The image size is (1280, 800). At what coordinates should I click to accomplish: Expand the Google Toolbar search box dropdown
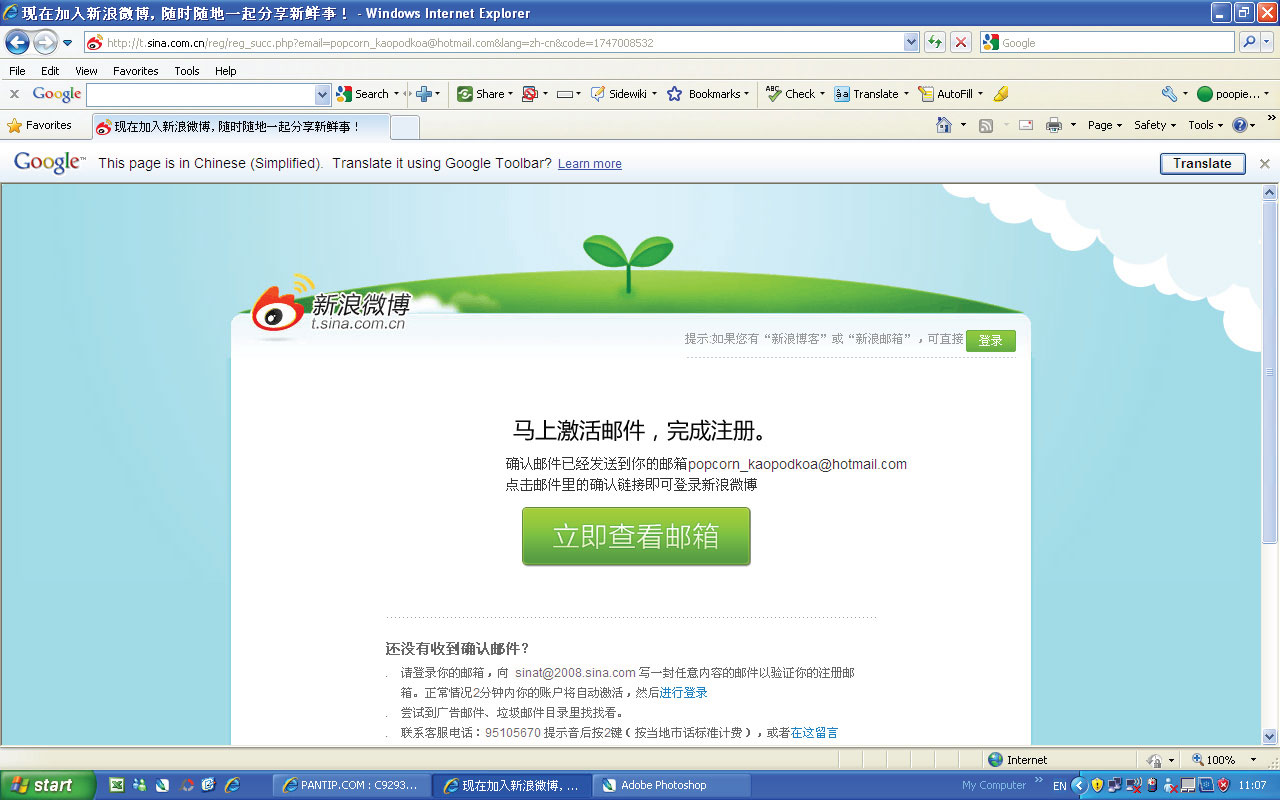point(322,94)
